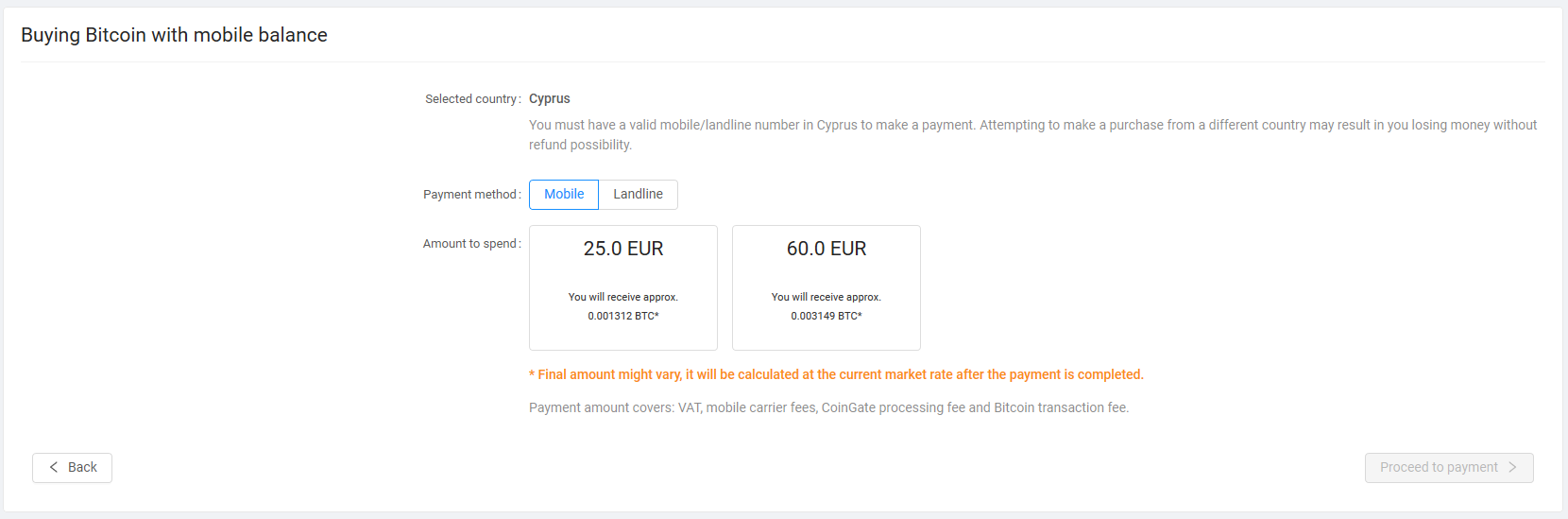Click the Buying Bitcoin with mobile balance heading
This screenshot has height=519, width=1568.
pyautogui.click(x=174, y=35)
